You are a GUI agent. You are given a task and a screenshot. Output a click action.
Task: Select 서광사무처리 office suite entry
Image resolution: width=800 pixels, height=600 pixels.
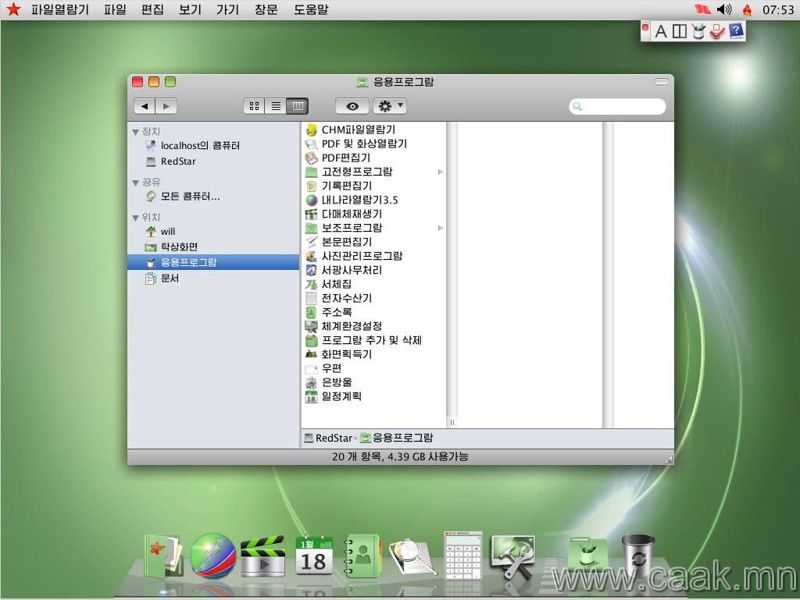pos(343,270)
